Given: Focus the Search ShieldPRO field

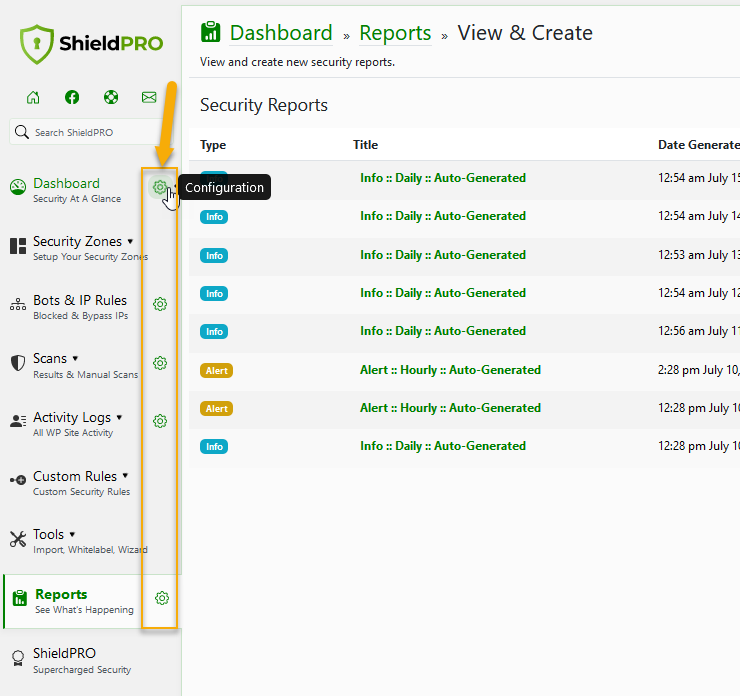Looking at the screenshot, I should [x=92, y=132].
